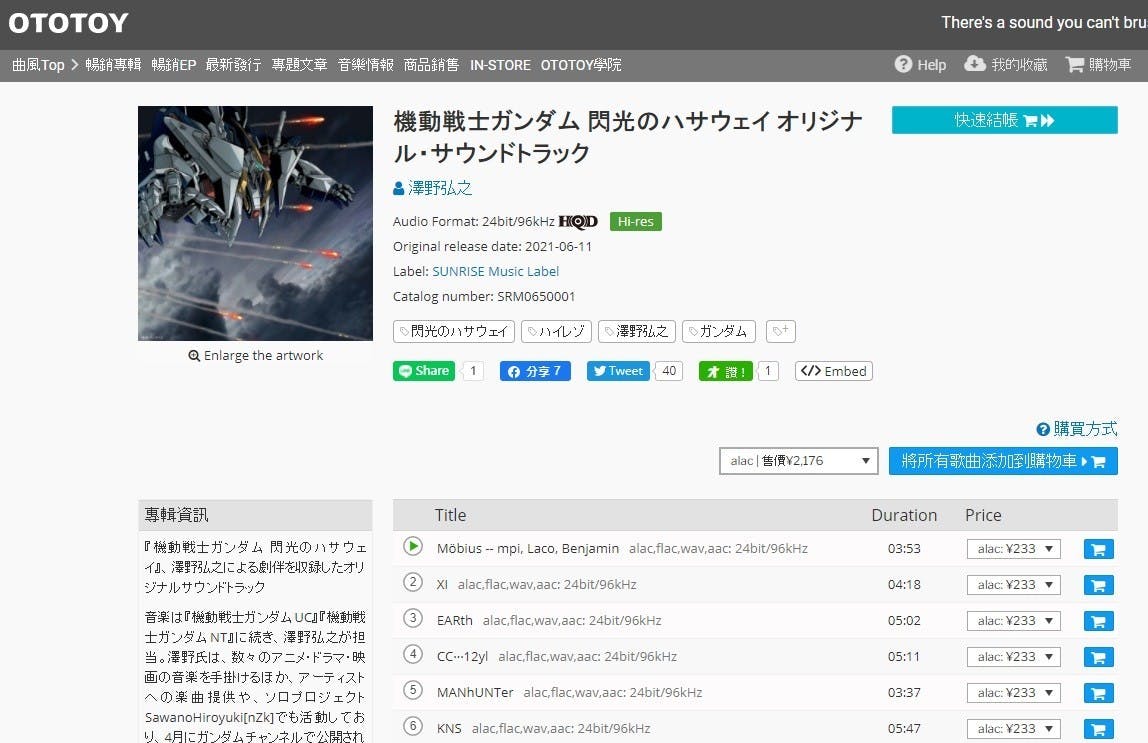This screenshot has height=743, width=1148.
Task: Share the album on Facebook
Action: [535, 371]
